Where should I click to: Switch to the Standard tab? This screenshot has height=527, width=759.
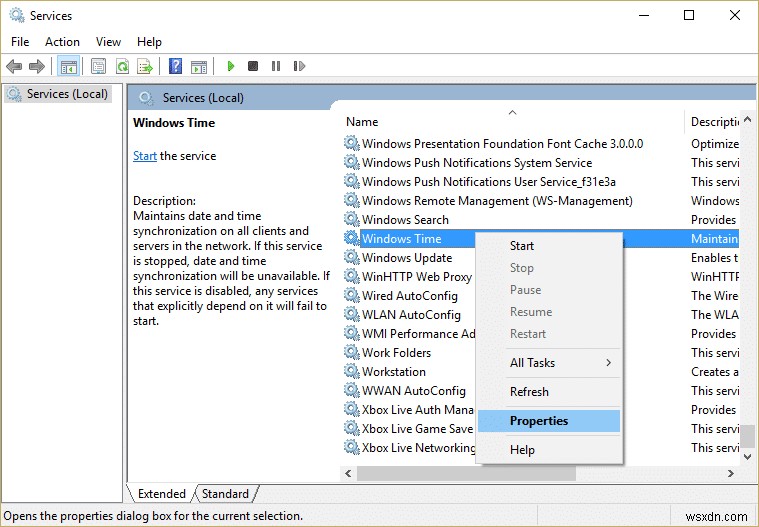point(225,494)
